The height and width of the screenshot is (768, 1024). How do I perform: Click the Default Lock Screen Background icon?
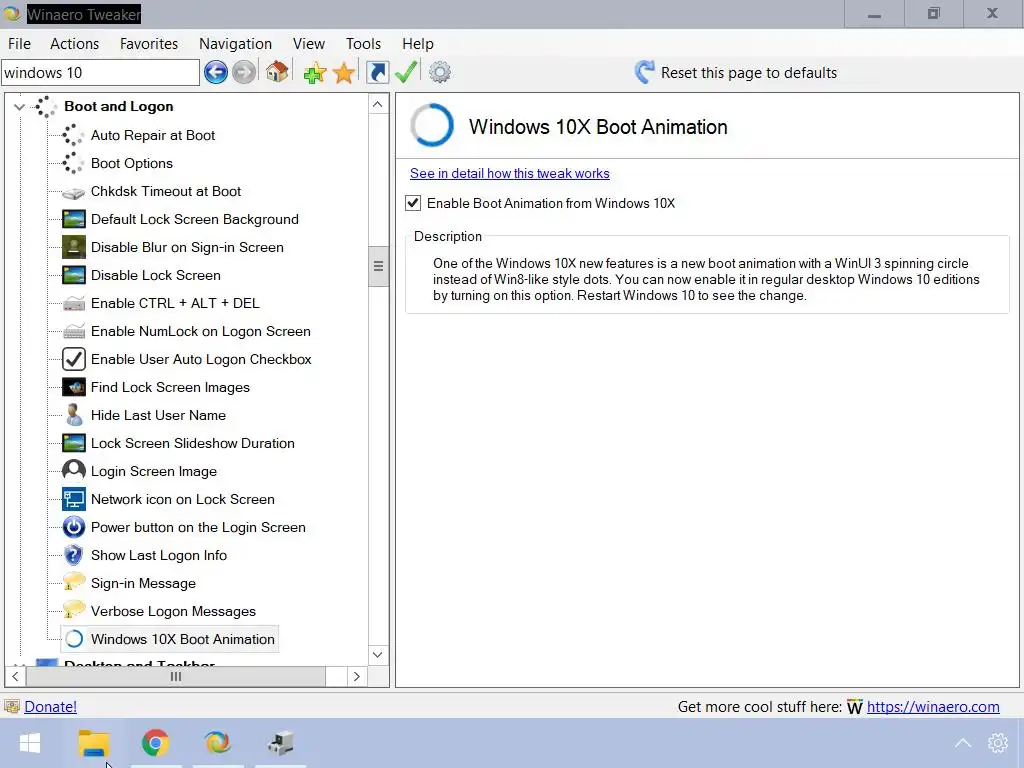pyautogui.click(x=73, y=219)
